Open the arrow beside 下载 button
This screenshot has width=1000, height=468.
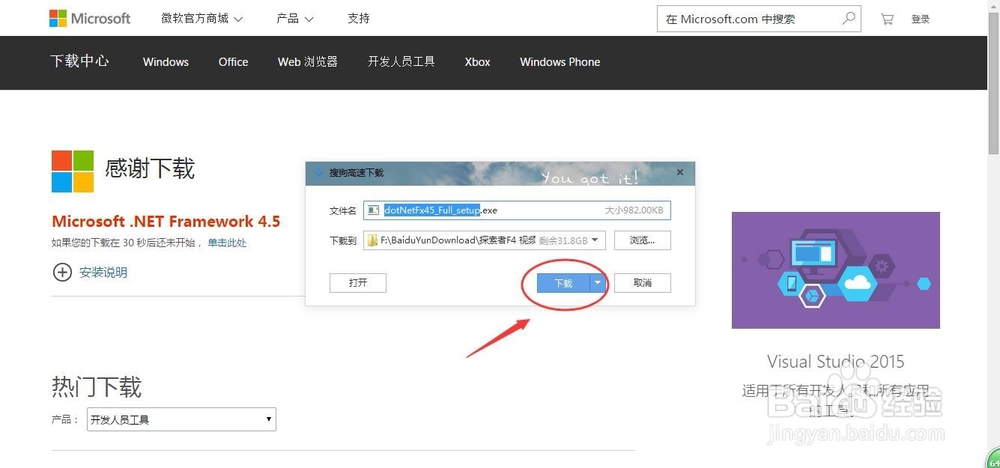(x=598, y=283)
